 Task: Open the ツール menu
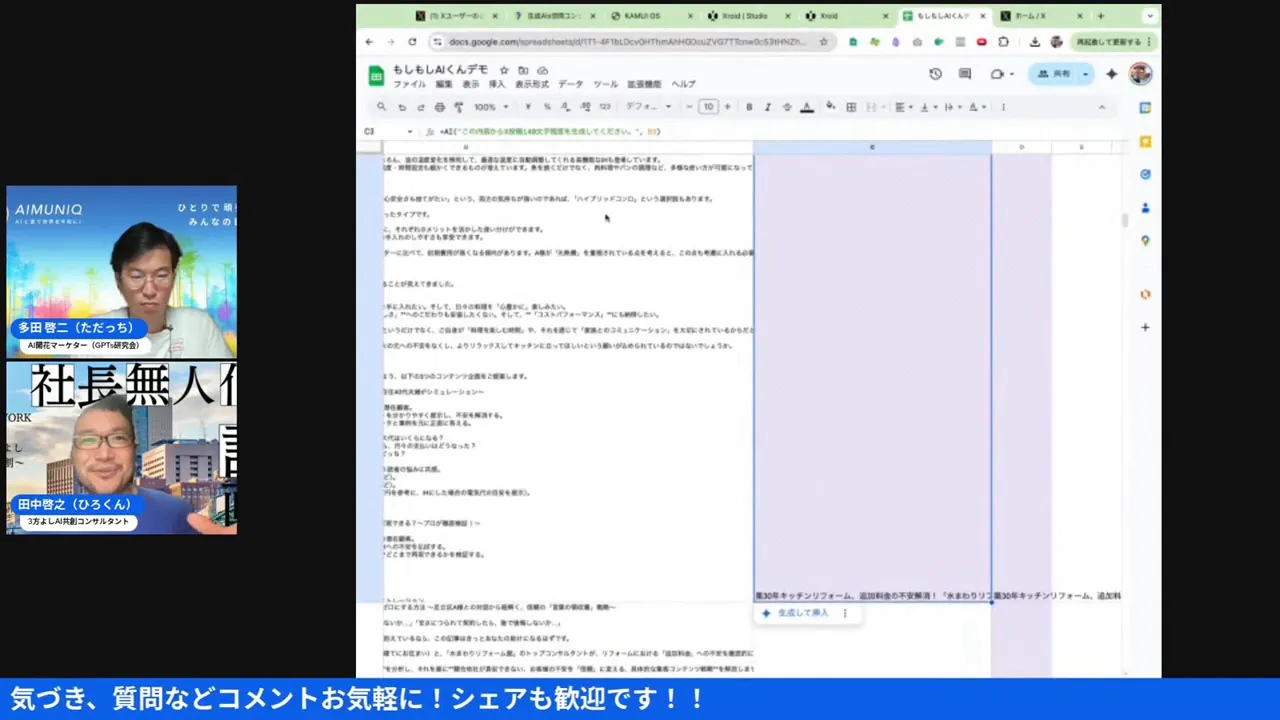tap(606, 85)
